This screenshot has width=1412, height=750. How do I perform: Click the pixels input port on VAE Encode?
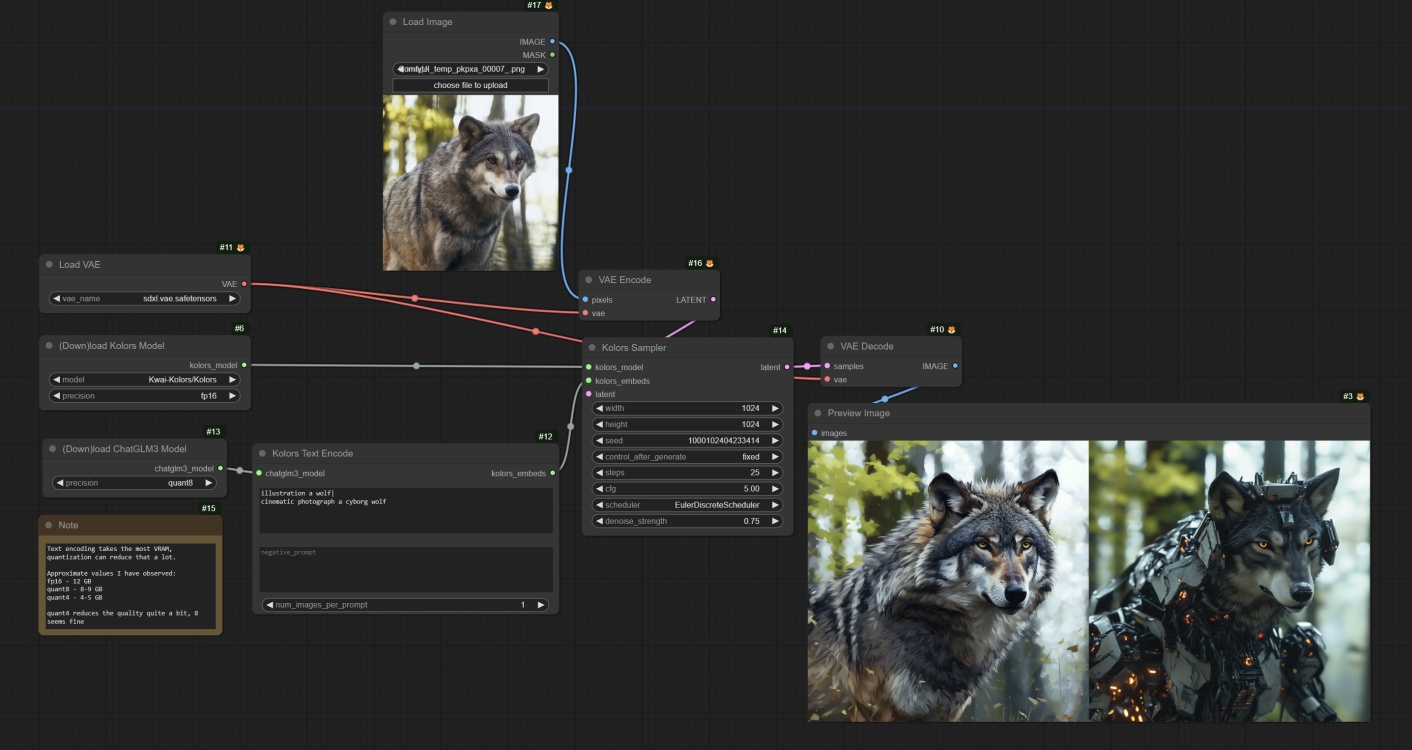586,299
